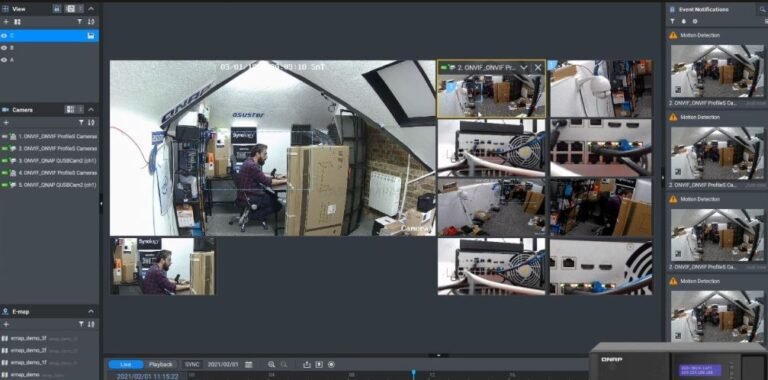Switch Camera panel display mode icon
768x380 pixels.
(x=70, y=109)
